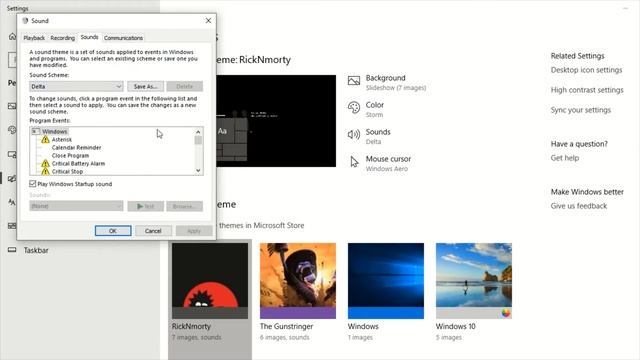
Task: Select the Windows theme thumbnail
Action: [386, 281]
